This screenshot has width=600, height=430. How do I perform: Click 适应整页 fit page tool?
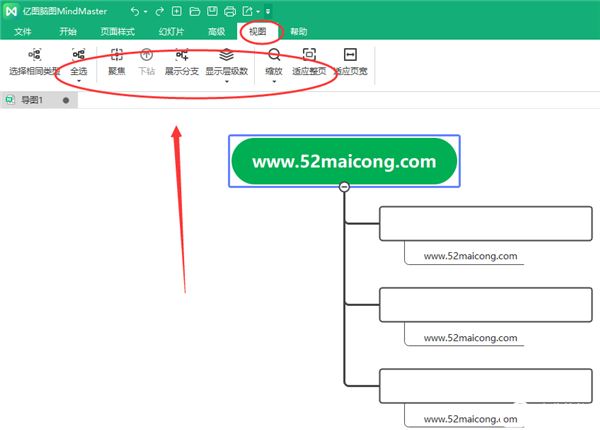[x=309, y=62]
